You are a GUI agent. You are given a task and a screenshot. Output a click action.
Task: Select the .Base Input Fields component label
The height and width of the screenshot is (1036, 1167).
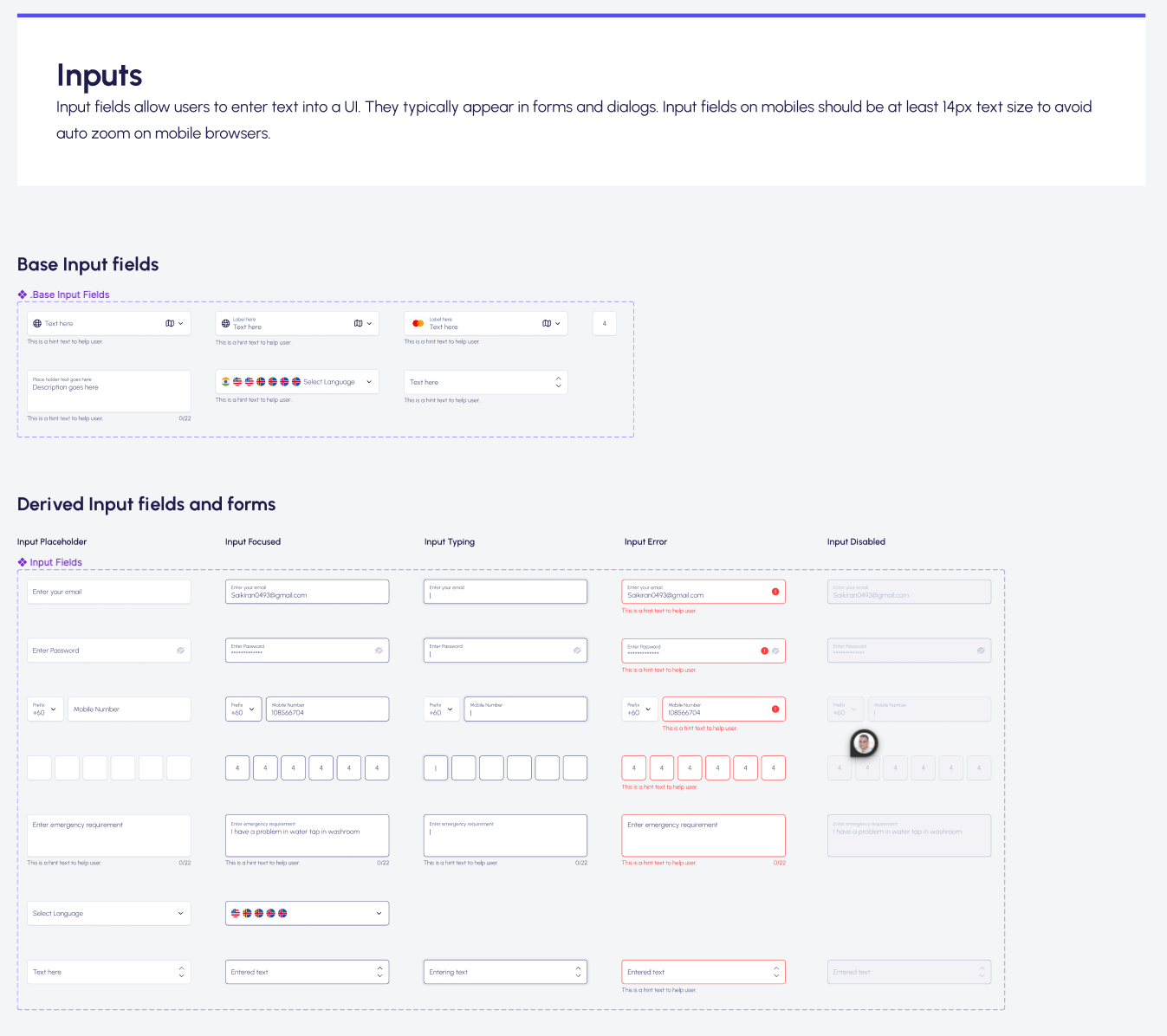(70, 295)
